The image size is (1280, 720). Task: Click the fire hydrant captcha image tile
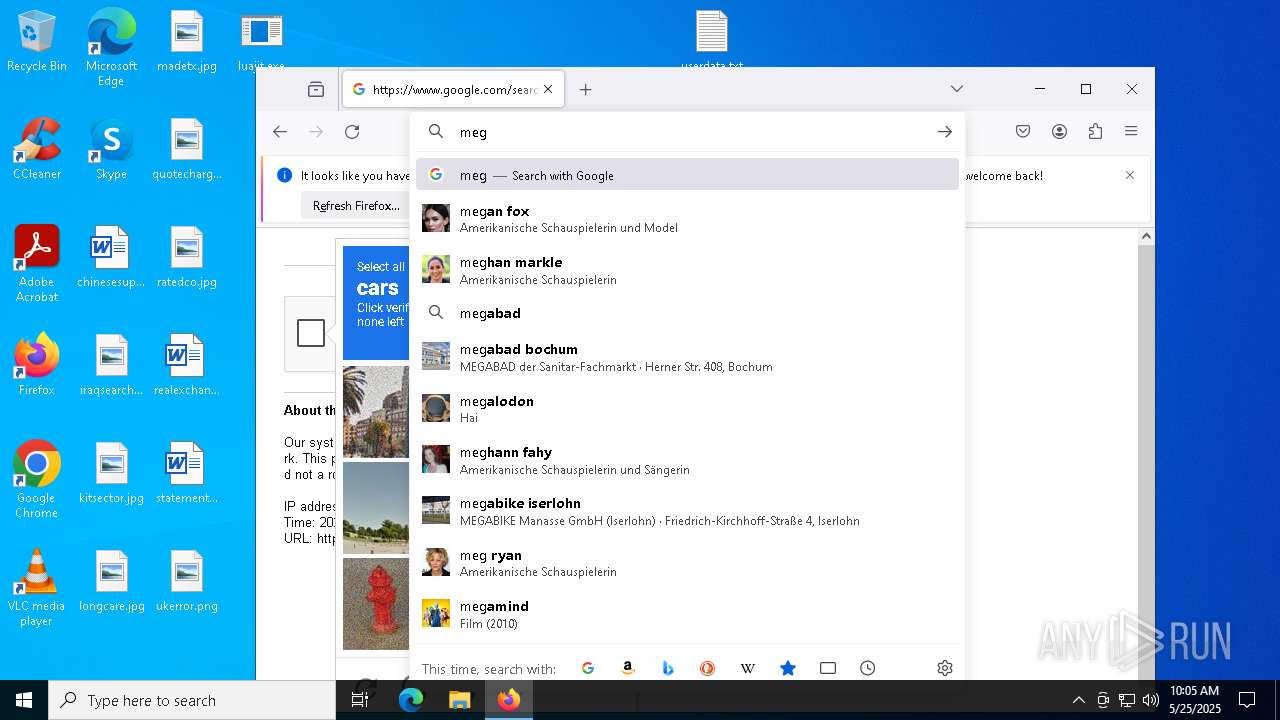click(376, 604)
